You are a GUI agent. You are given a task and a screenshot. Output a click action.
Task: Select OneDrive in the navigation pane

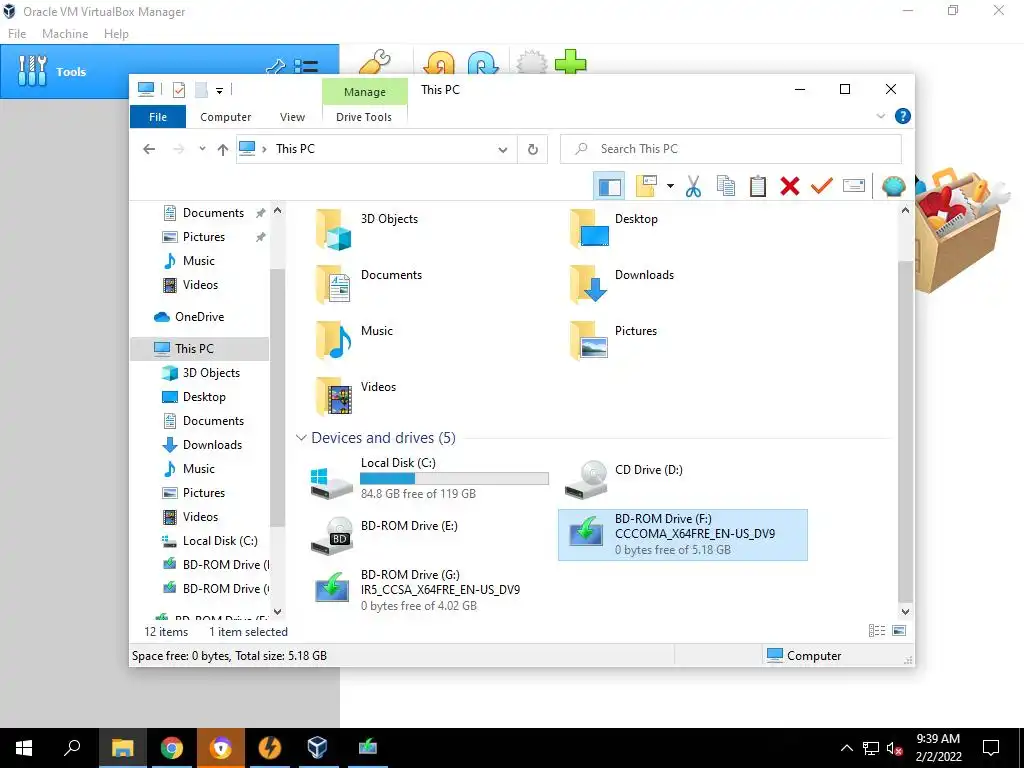coord(199,317)
